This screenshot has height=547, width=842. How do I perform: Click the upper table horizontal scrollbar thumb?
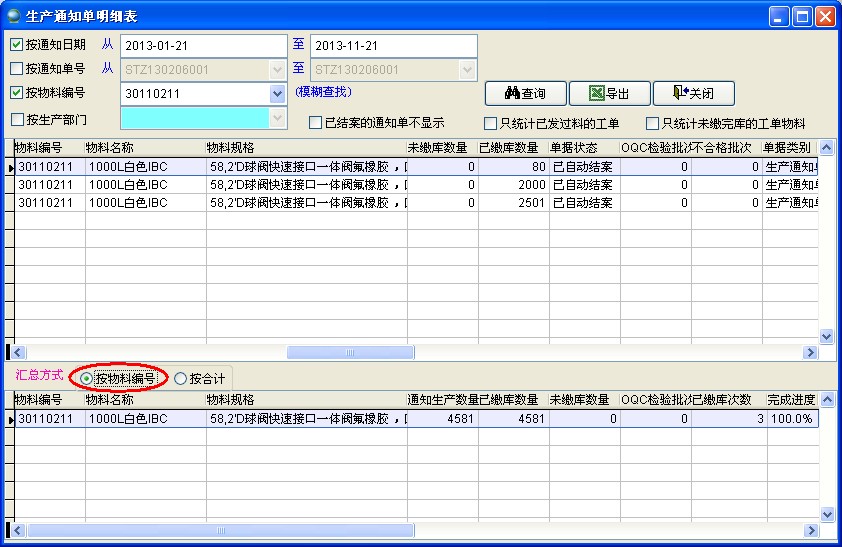(x=350, y=352)
